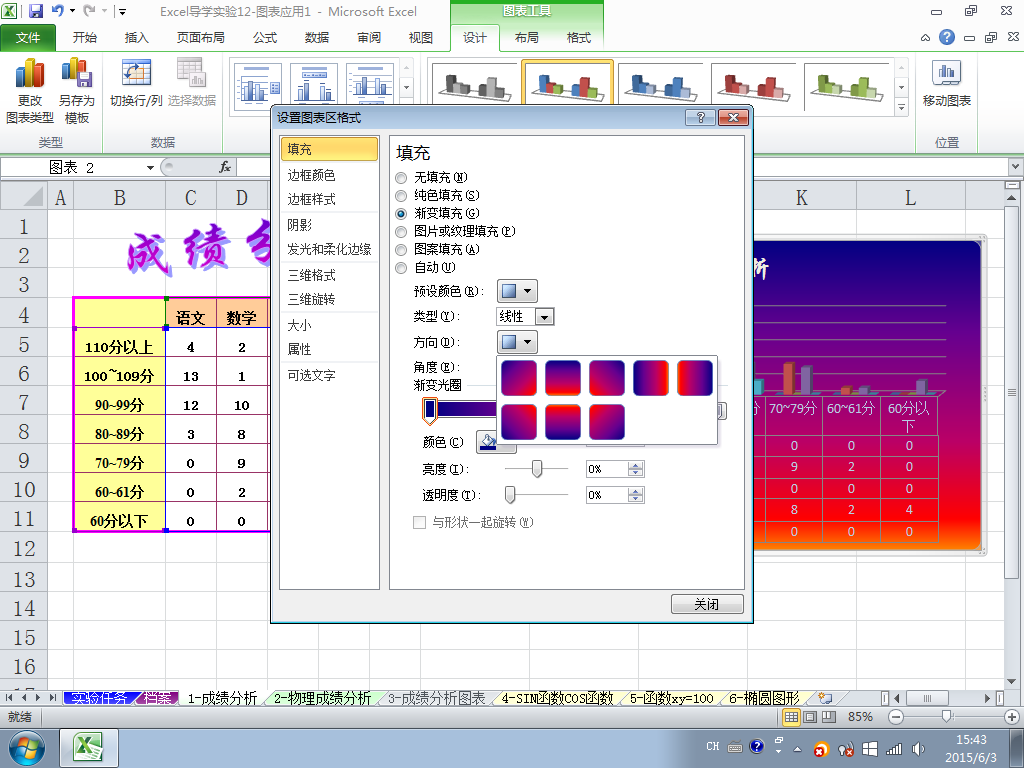The width and height of the screenshot is (1024, 768).
Task: Pick fifth gradient direction swatch in top row
Action: (695, 378)
